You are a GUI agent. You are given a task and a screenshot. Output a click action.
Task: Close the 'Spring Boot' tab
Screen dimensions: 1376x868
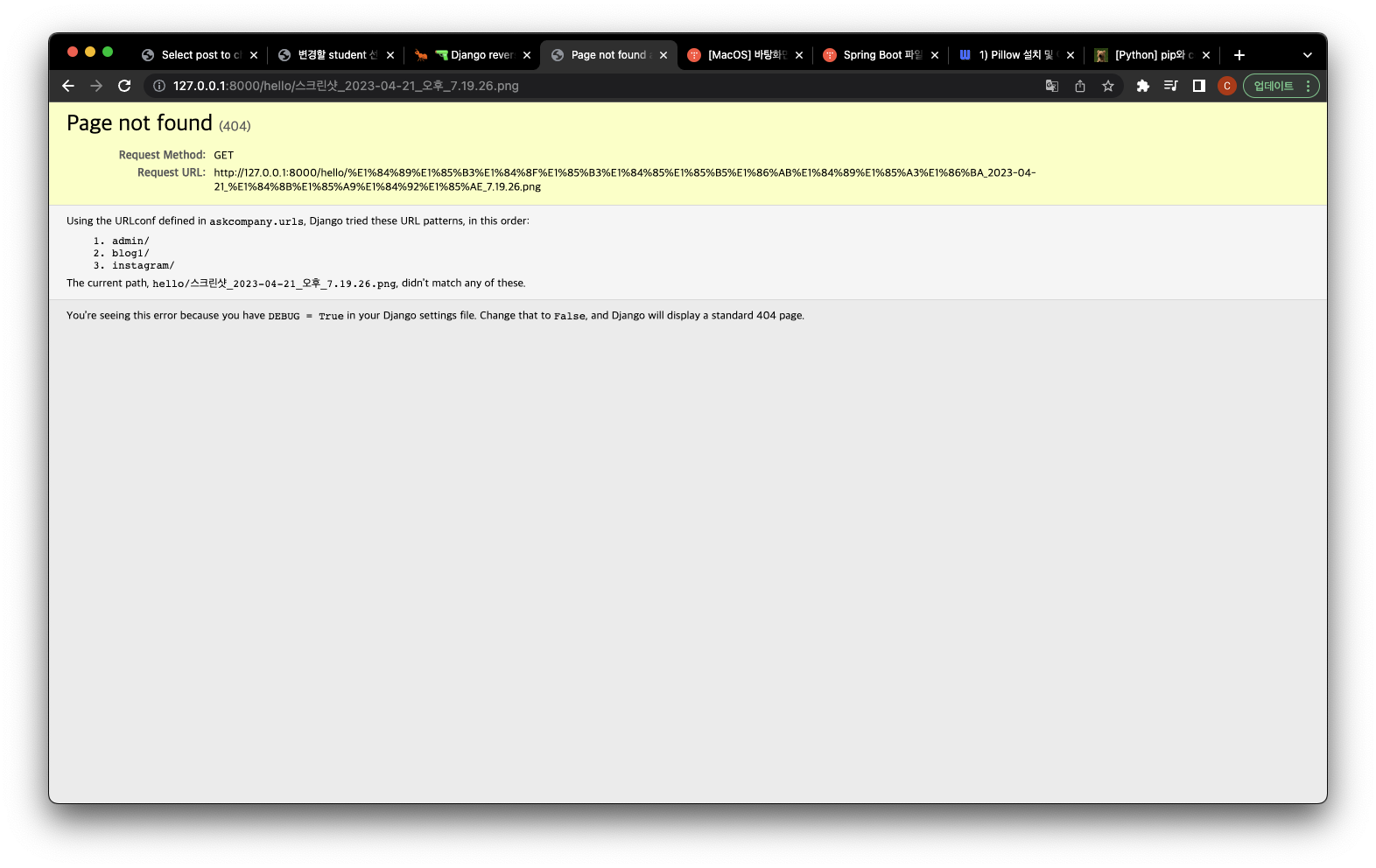(935, 55)
